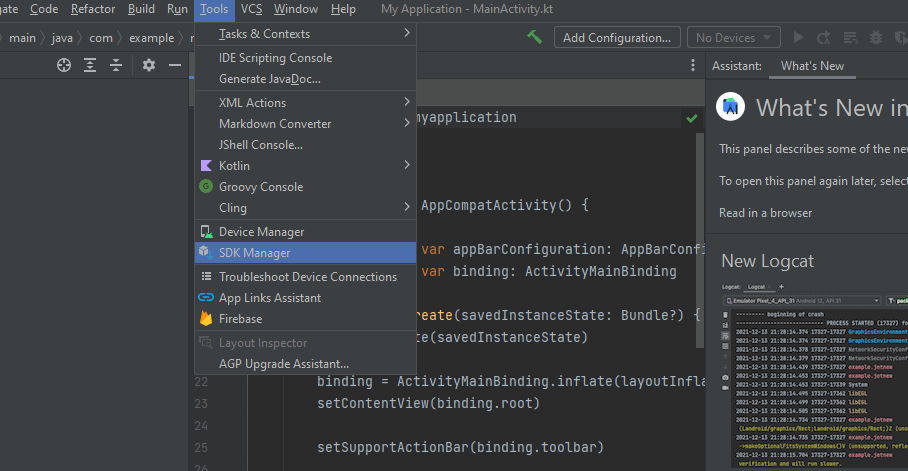The width and height of the screenshot is (908, 471).
Task: Click the green checkmark inspection indicator
Action: [x=691, y=118]
